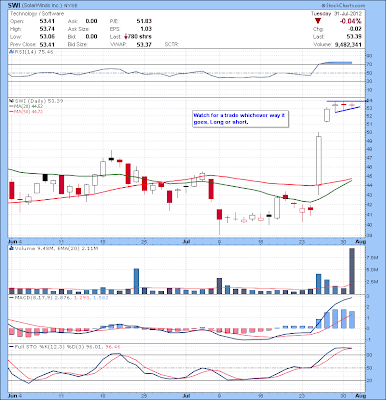Click the candlestick icon before SWI (Daily)
The image size is (386, 400).
[11, 101]
